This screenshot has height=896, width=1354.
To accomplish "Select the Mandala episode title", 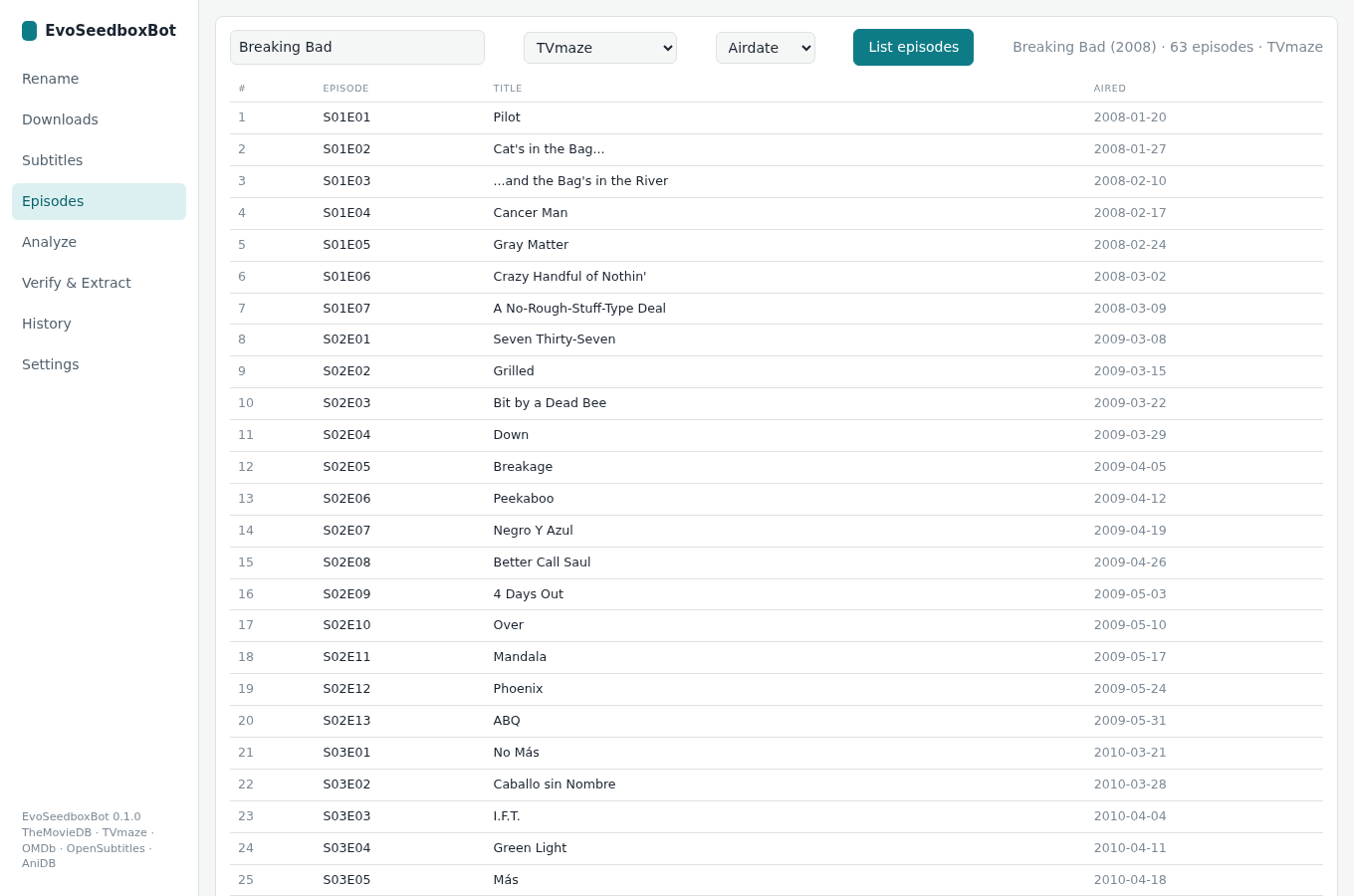I will (x=520, y=657).
